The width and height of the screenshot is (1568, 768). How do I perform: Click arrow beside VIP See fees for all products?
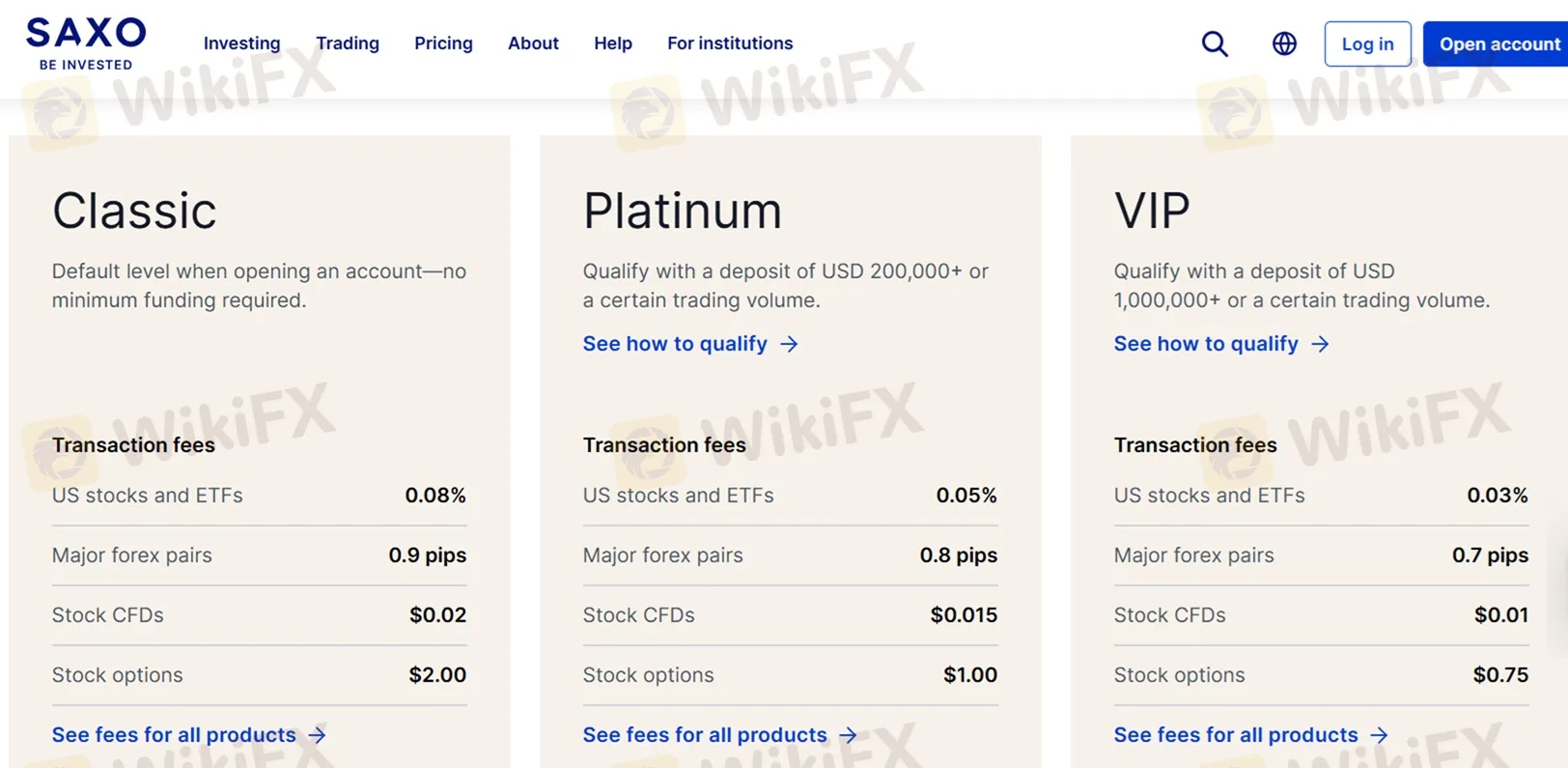click(x=1379, y=735)
